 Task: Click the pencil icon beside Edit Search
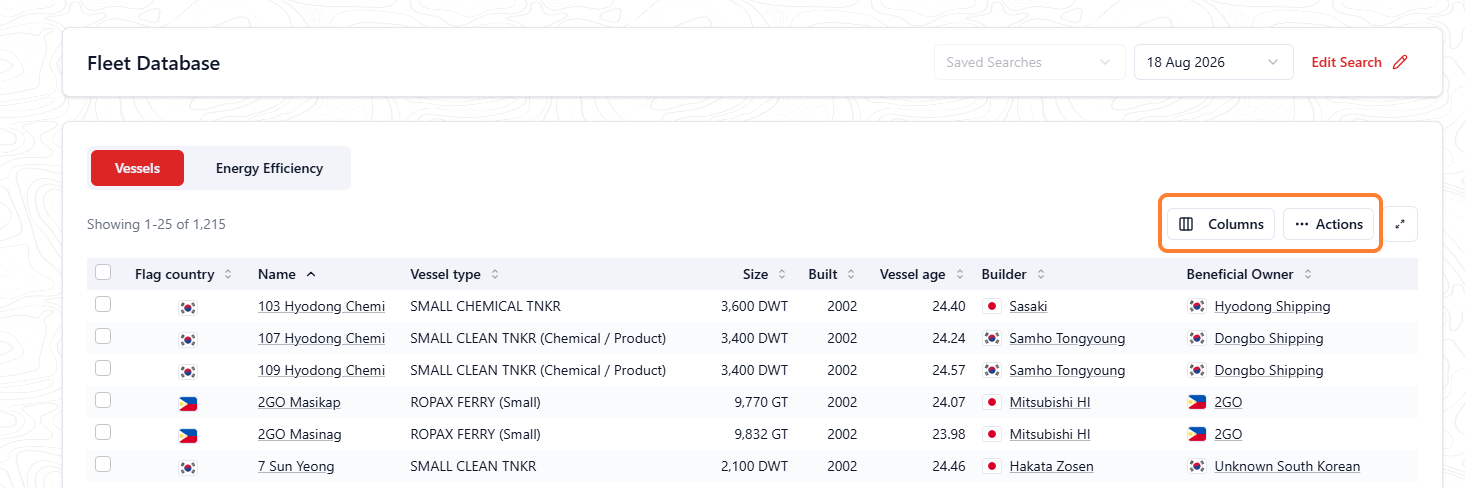[x=1400, y=62]
